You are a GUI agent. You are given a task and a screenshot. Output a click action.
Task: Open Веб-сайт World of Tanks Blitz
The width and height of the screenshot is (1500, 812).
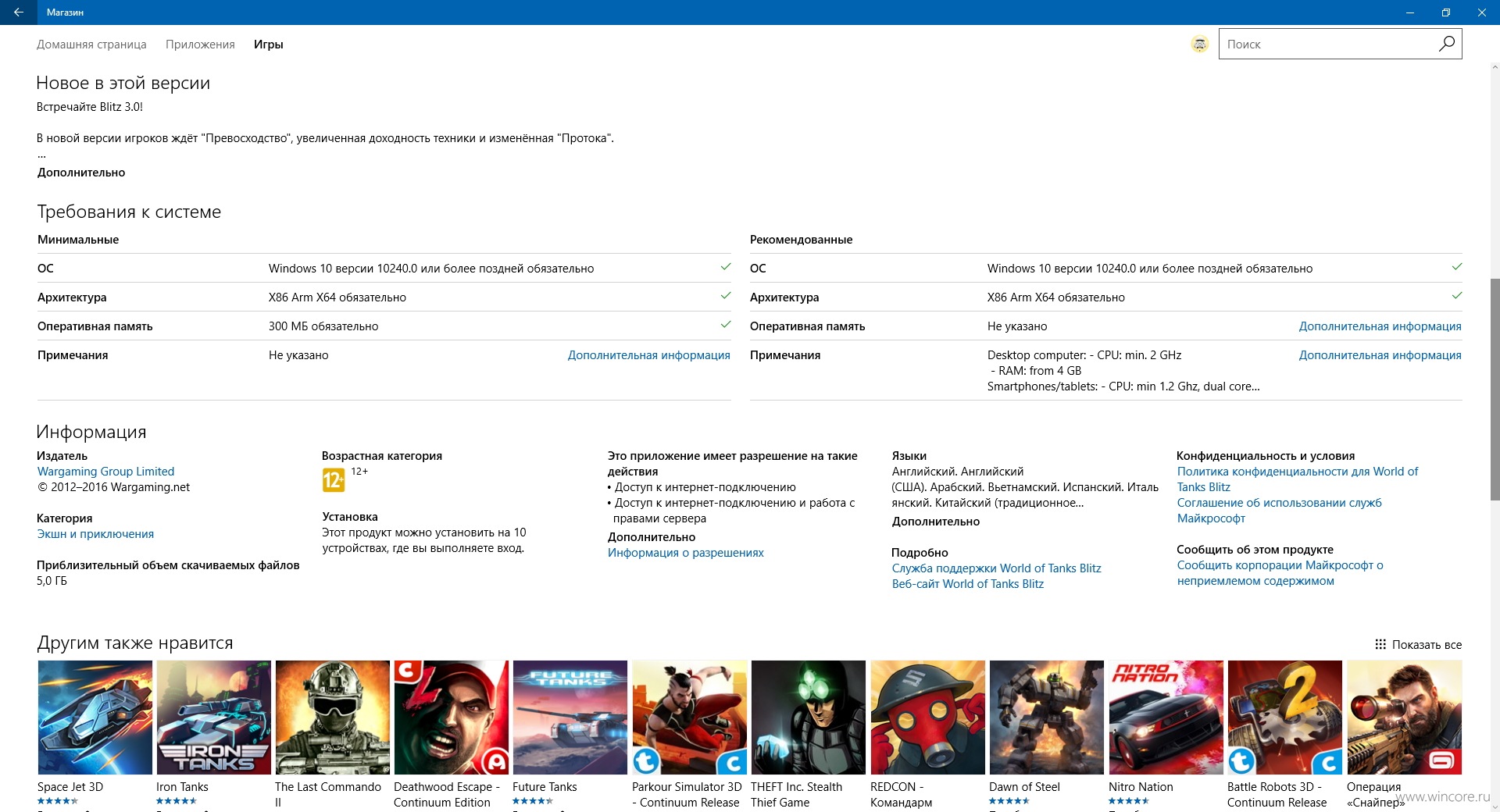pyautogui.click(x=967, y=584)
